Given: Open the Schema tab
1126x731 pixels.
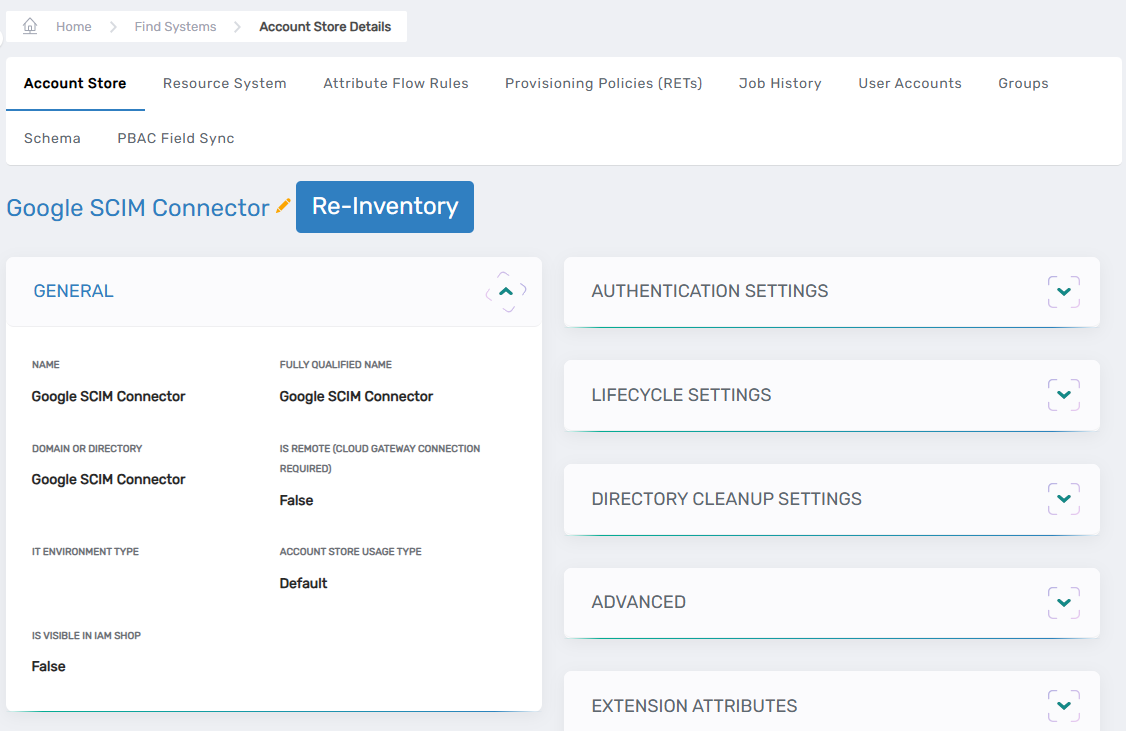Looking at the screenshot, I should point(52,139).
